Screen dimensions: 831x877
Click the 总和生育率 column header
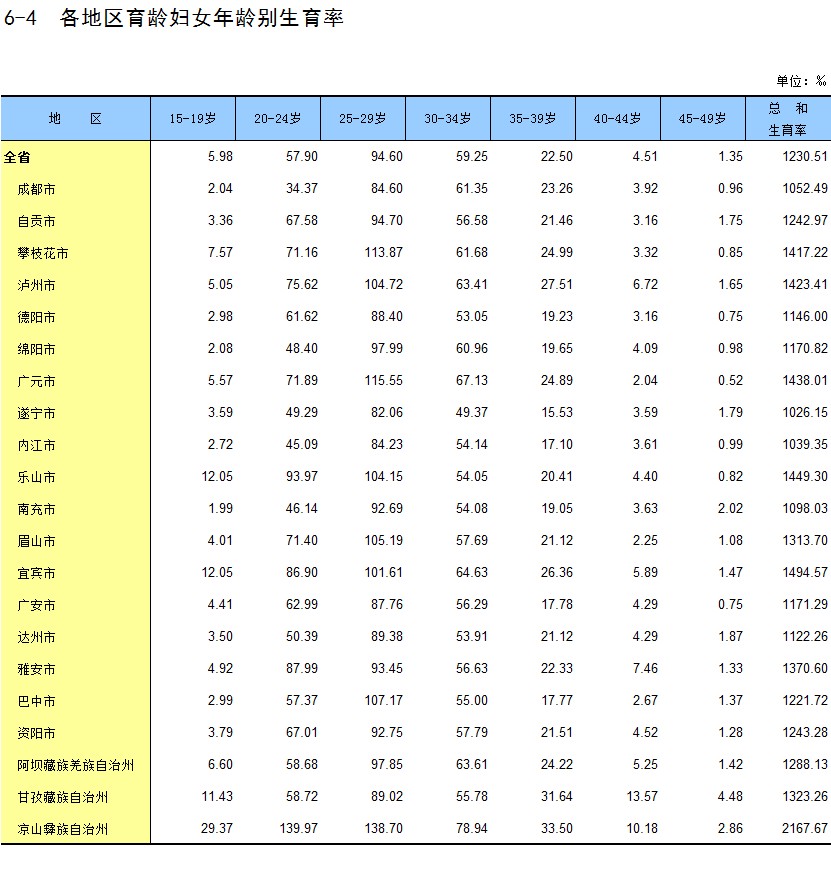pos(788,119)
